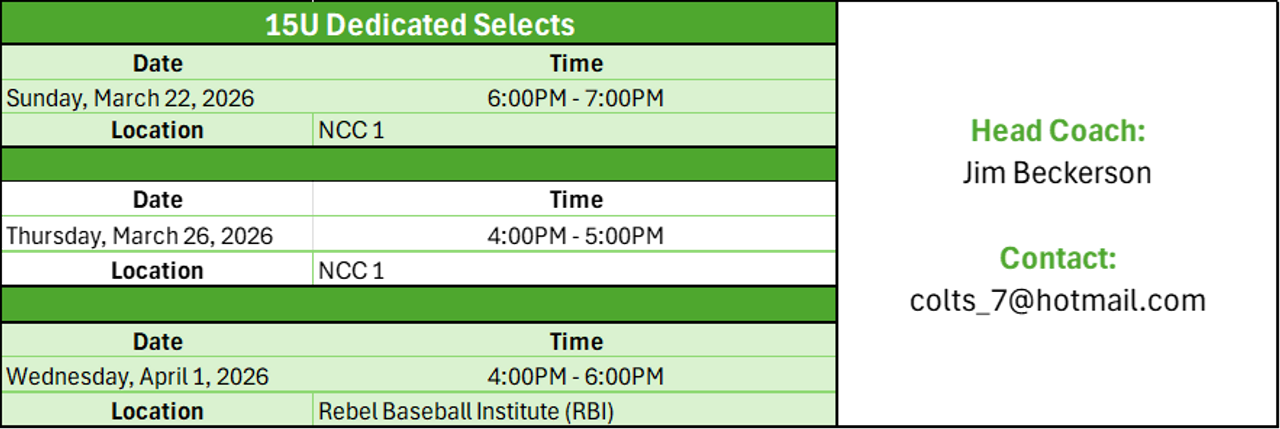The width and height of the screenshot is (1280, 429).
Task: Click the "Wednesday, April 1, 2026" date cell
Action: pyautogui.click(x=137, y=376)
